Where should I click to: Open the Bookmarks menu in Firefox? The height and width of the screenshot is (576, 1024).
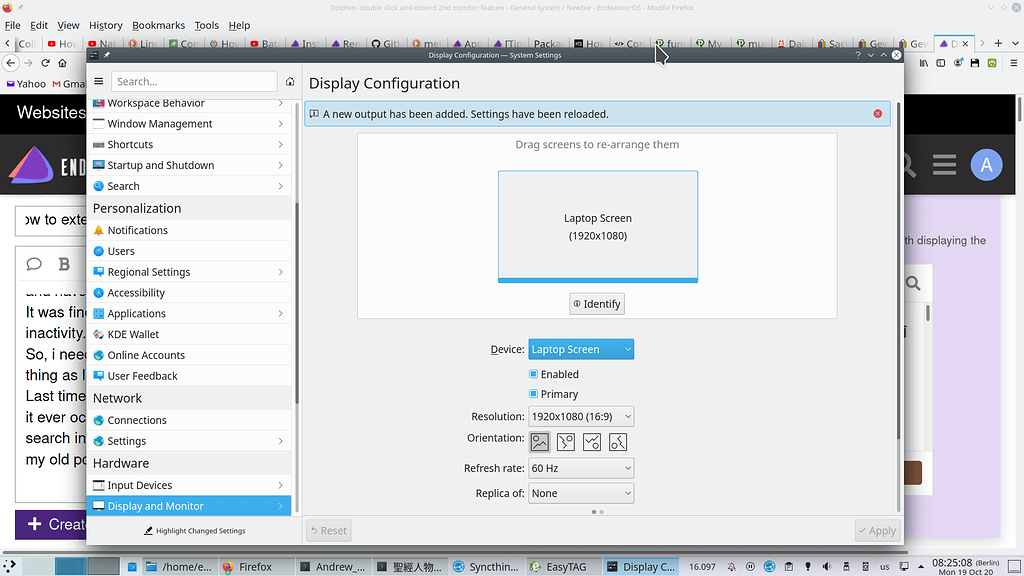tap(157, 25)
